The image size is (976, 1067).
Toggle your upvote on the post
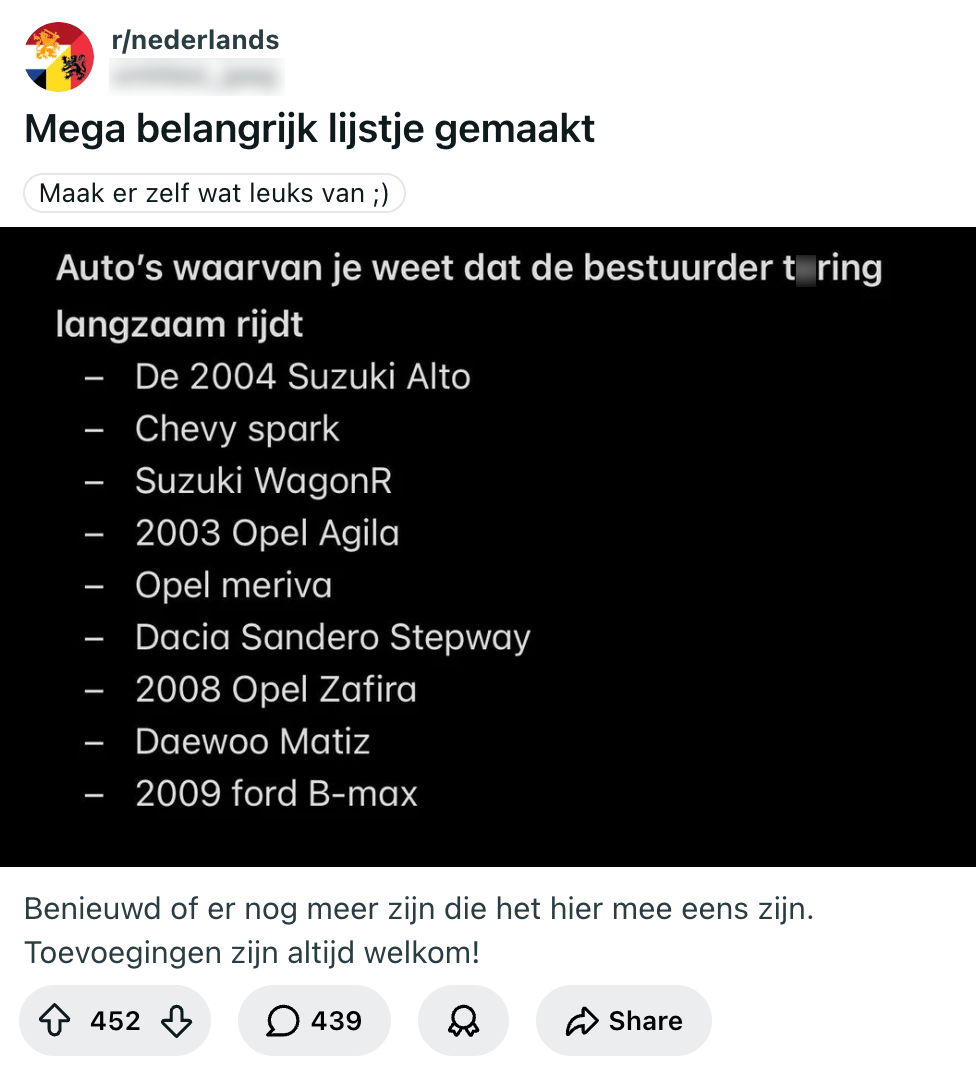[x=55, y=1021]
